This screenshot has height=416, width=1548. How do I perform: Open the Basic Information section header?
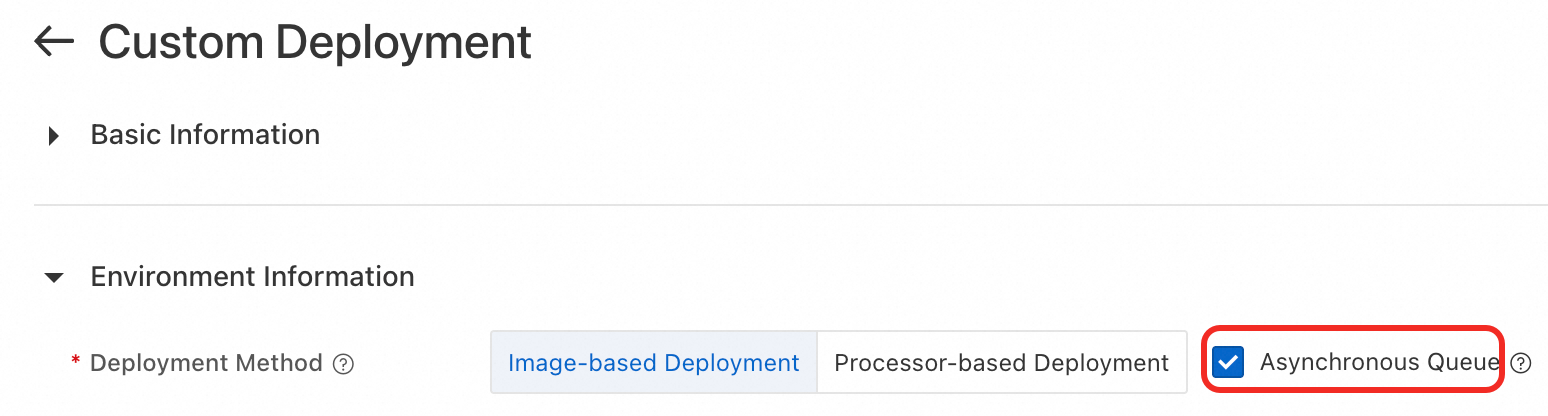(x=205, y=135)
